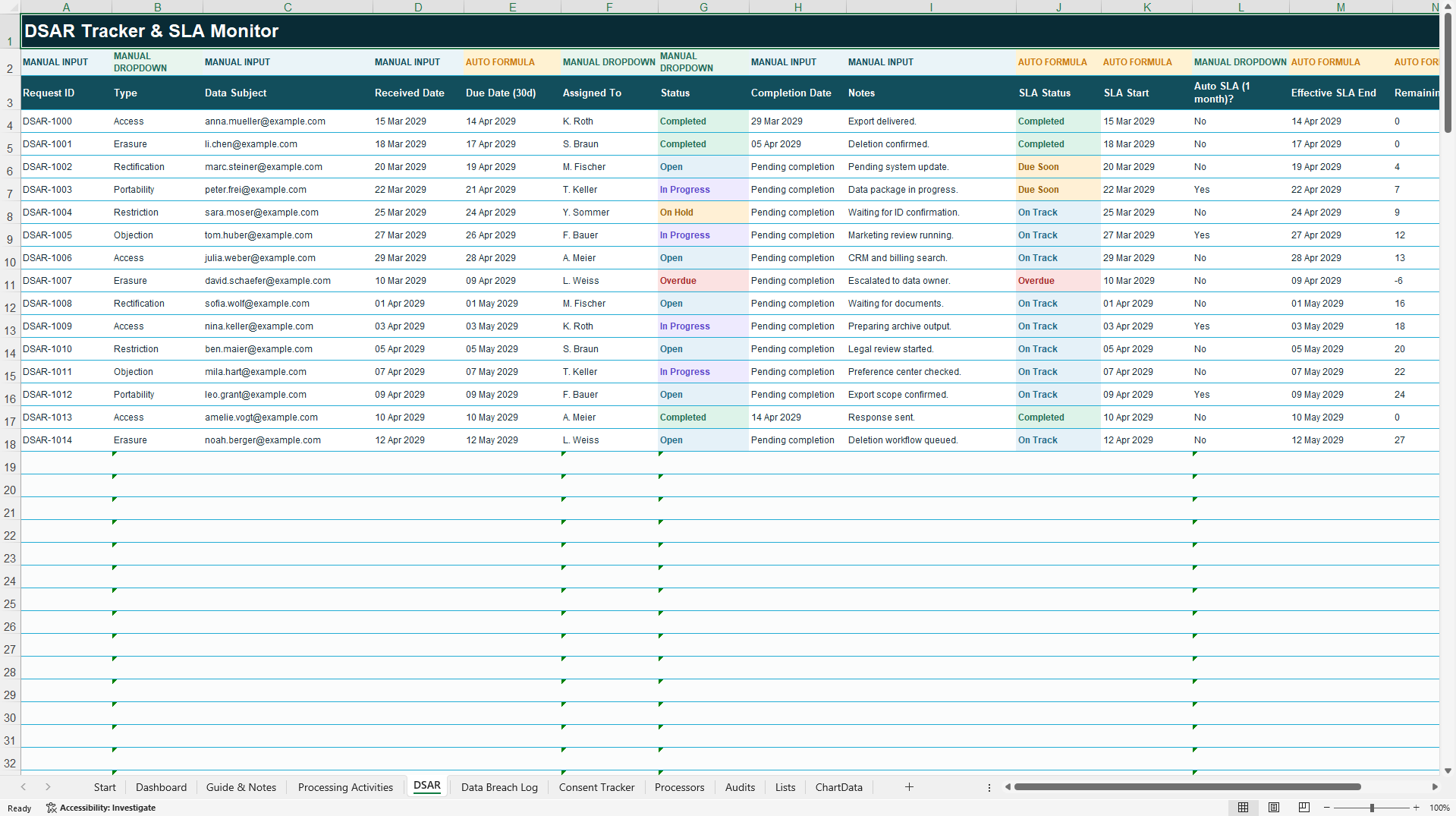The image size is (1456, 816).
Task: Open Accessibility Investigate status item
Action: click(101, 808)
